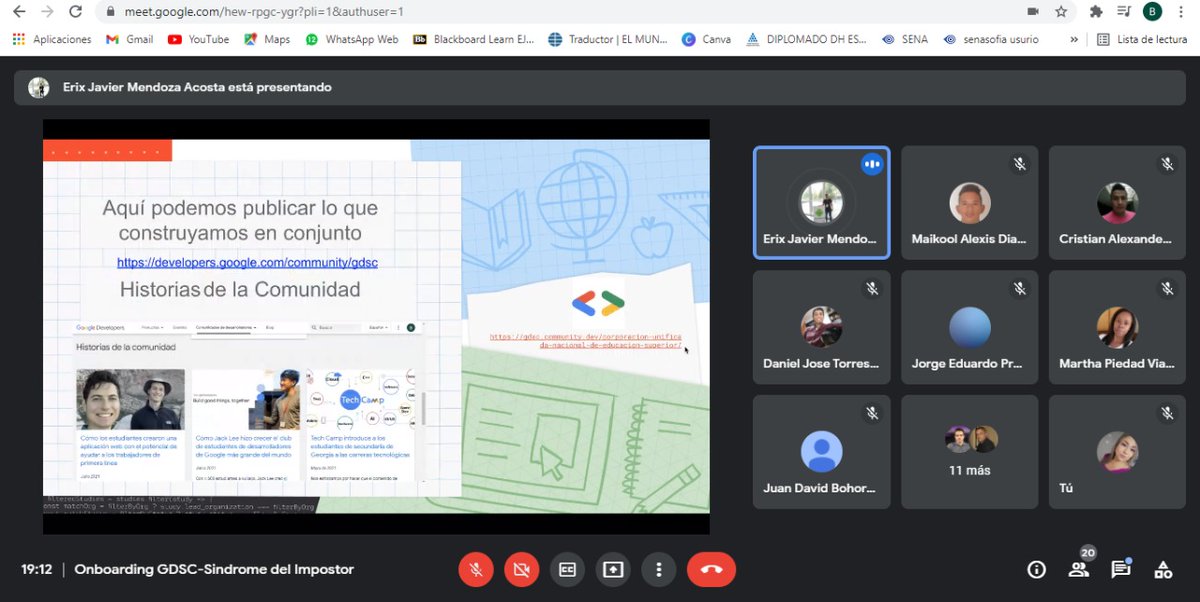The image size is (1200, 602).
Task: Open more options menu in call bar
Action: click(x=659, y=569)
